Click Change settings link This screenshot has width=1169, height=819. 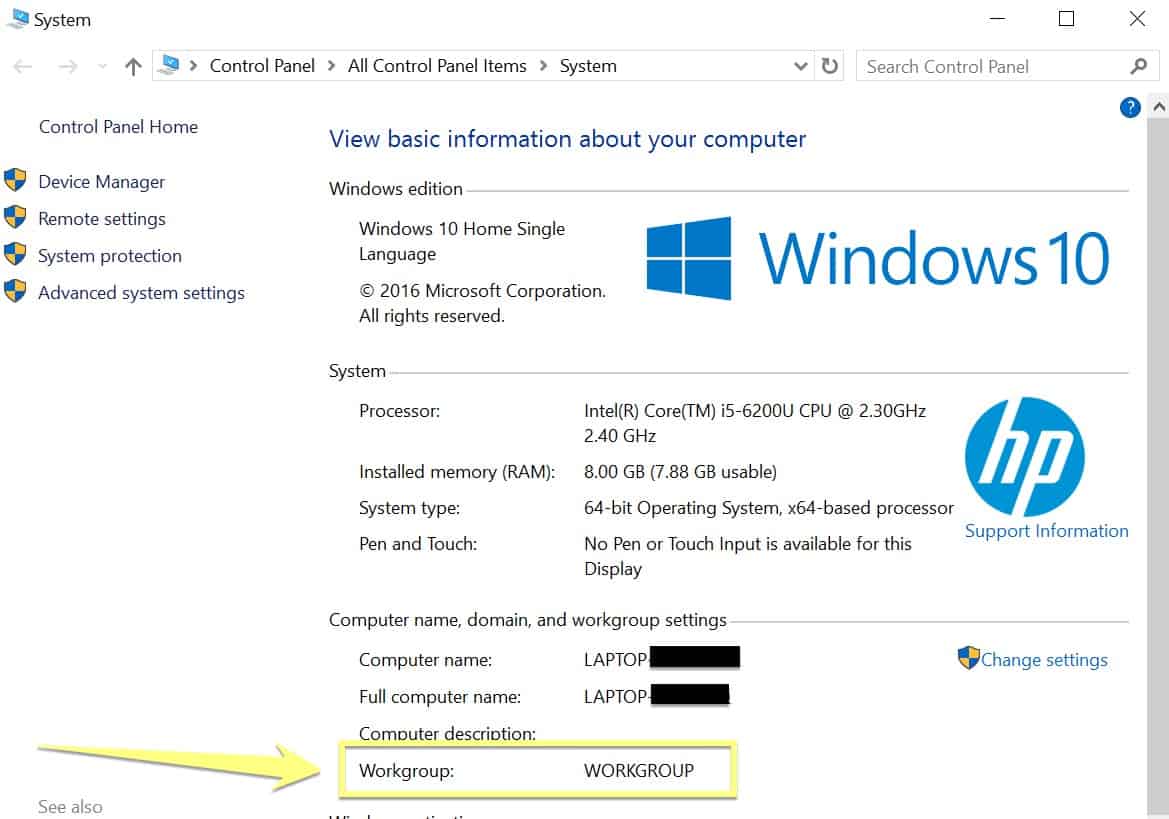coord(1044,660)
